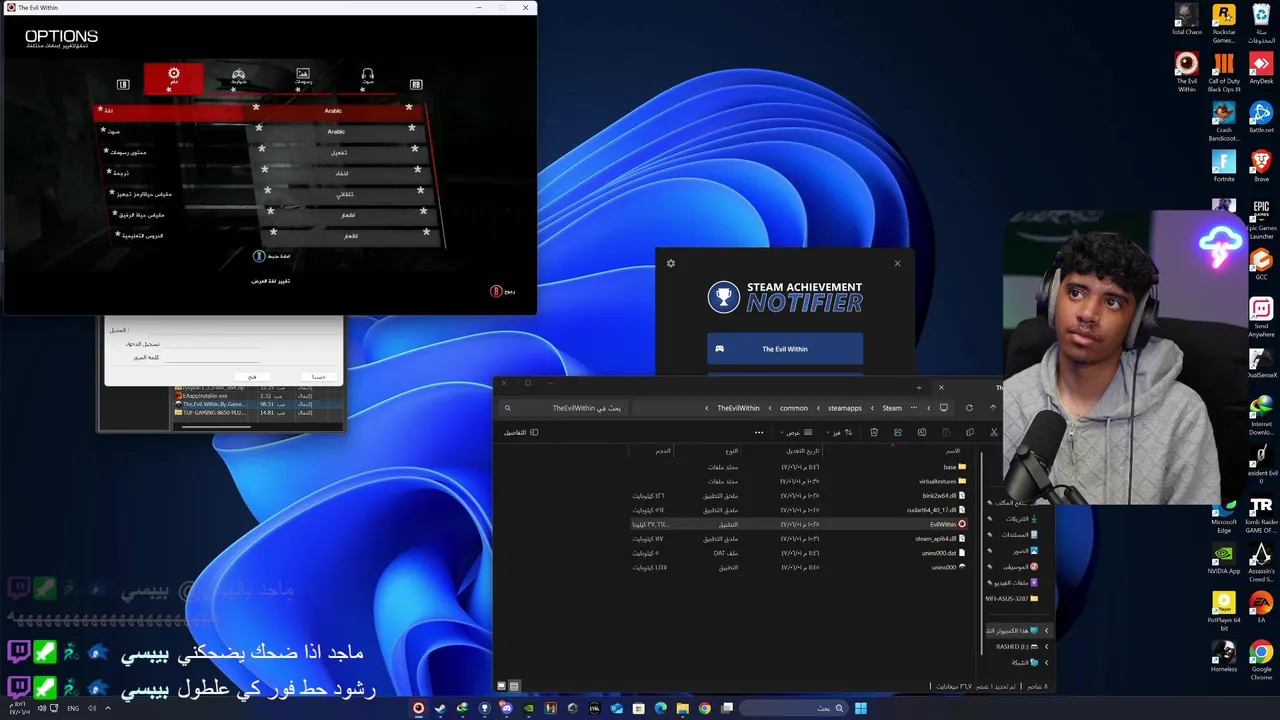Click the Delete trash icon in Explorer toolbar
This screenshot has width=1280, height=720.
[874, 432]
